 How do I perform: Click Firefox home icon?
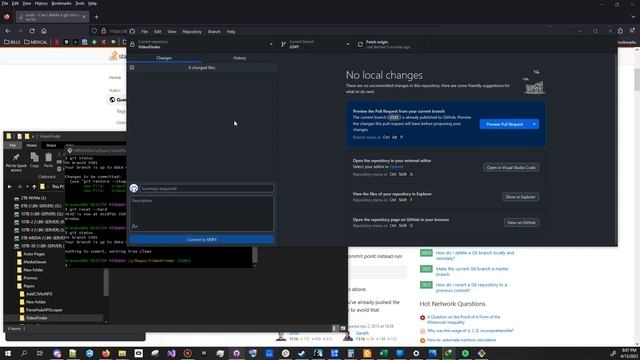pyautogui.click(x=44, y=31)
